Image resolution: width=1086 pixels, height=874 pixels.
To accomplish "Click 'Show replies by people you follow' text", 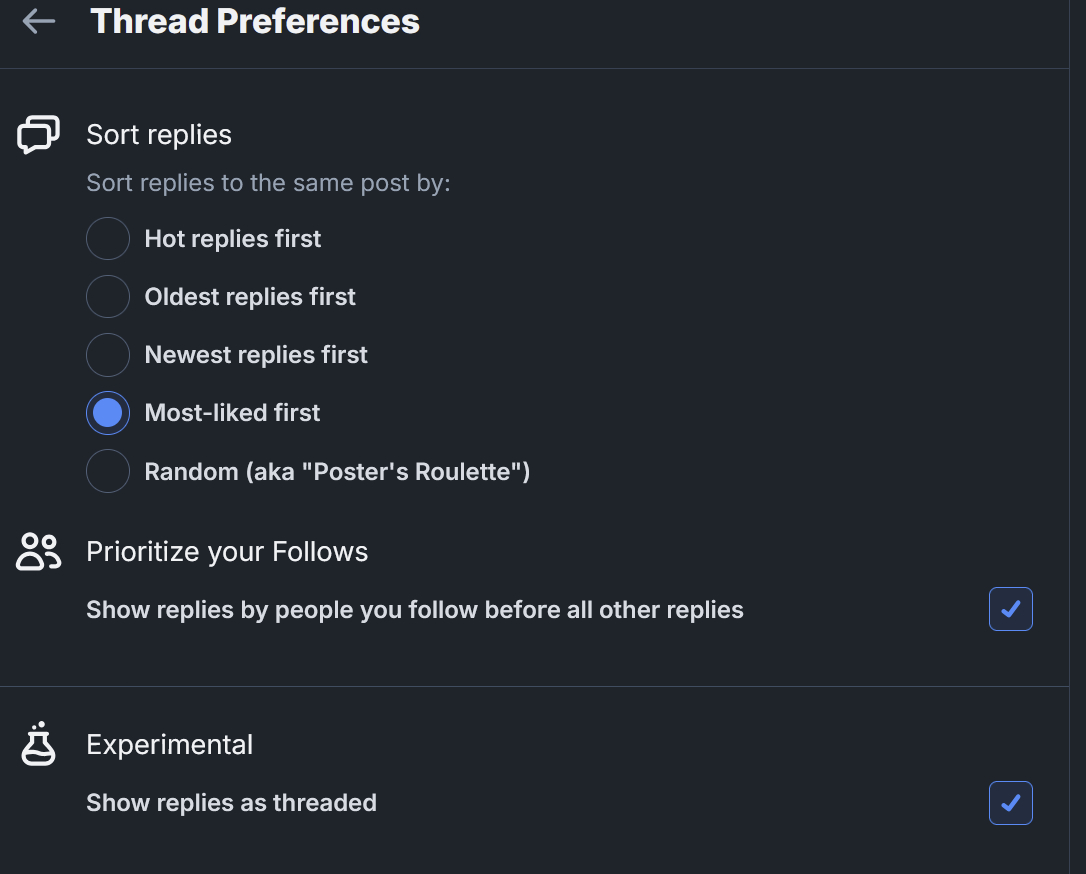I will click(x=414, y=610).
